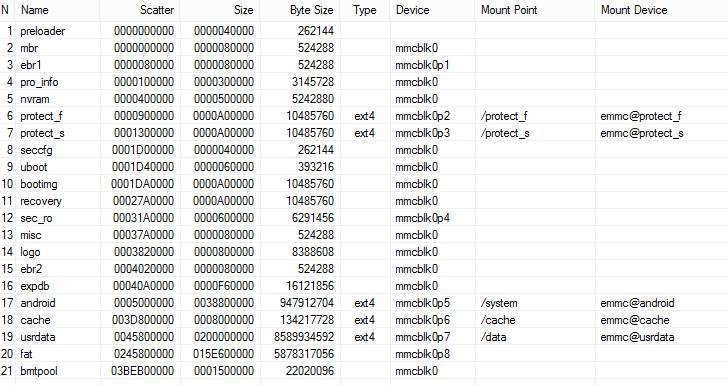Click the protect_f partition name

(x=41, y=116)
